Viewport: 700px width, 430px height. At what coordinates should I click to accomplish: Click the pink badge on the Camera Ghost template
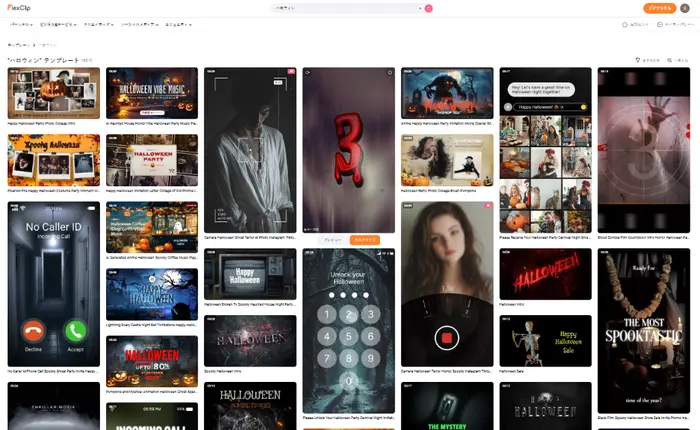pos(291,72)
